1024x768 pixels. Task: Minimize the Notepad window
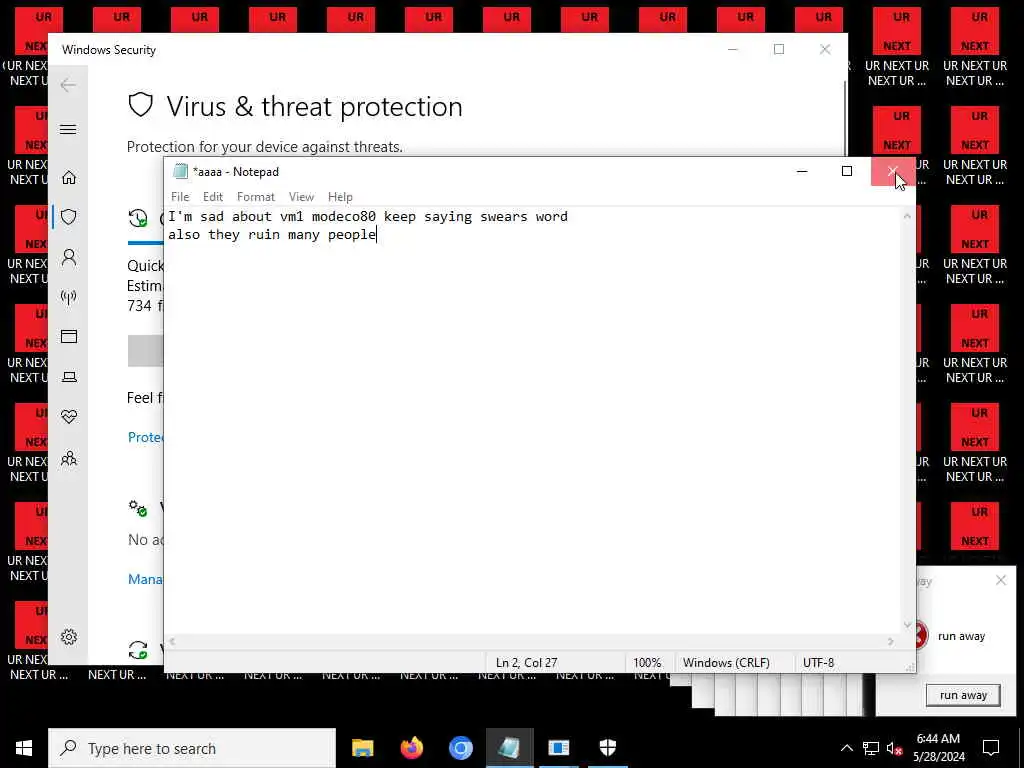(803, 171)
